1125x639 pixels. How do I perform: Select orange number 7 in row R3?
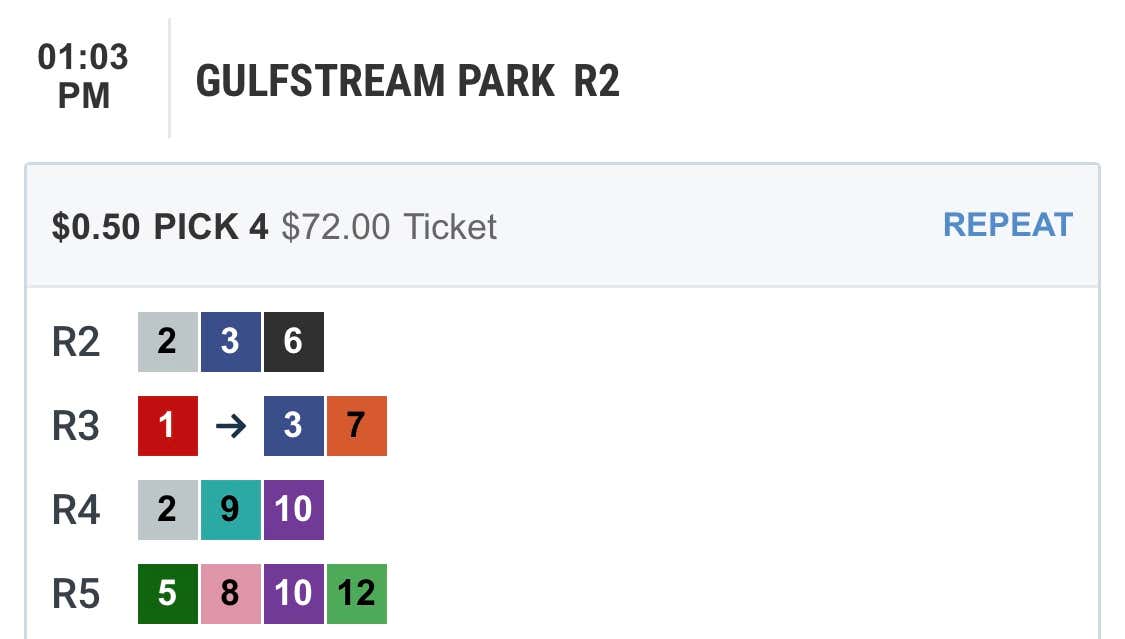click(357, 426)
